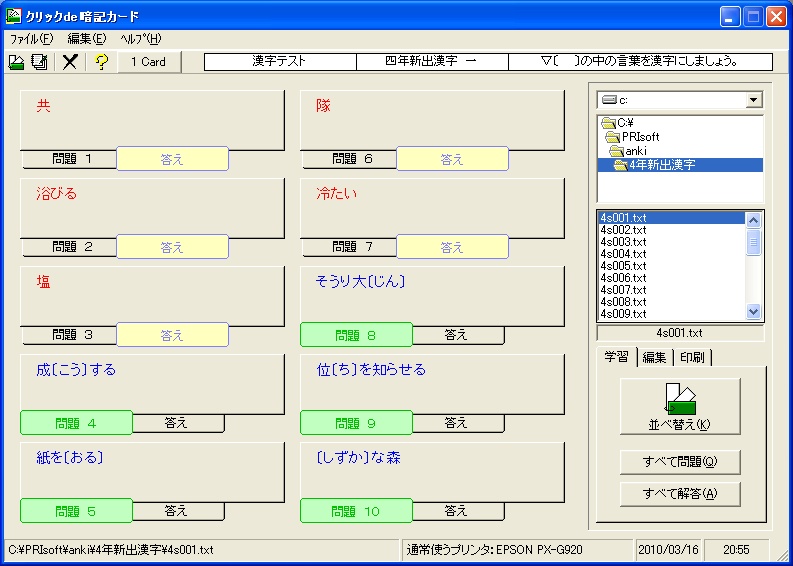Image resolution: width=793 pixels, height=566 pixels.
Task: Click the 四年新出漢字 一 field
Action: [432, 62]
